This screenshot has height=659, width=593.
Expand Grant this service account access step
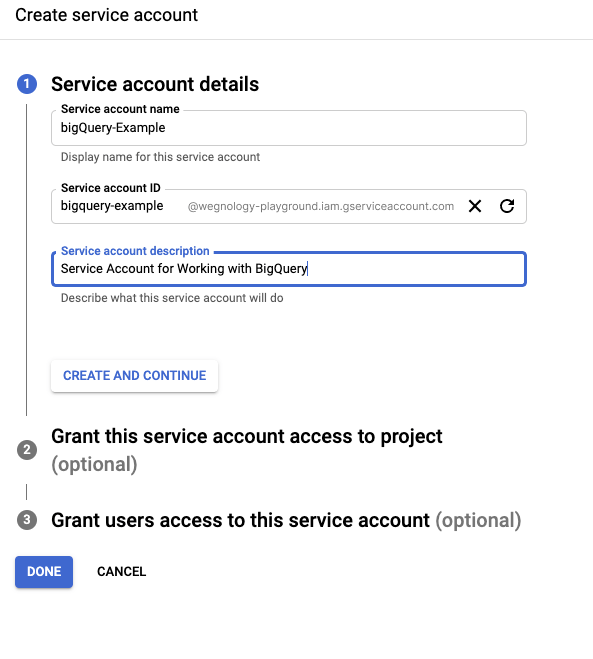pyautogui.click(x=247, y=450)
